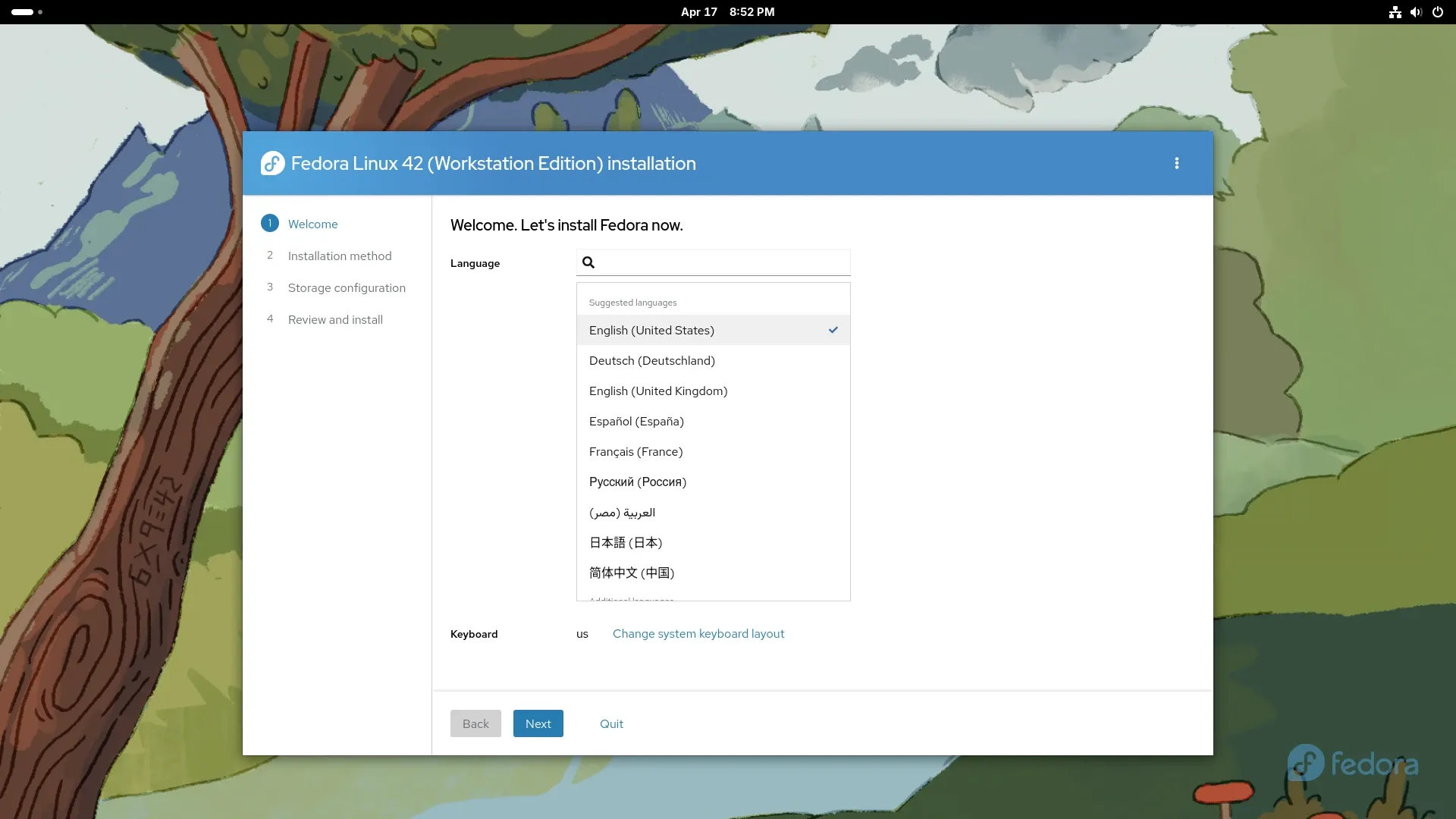Select English (United Kingdom) language
The image size is (1456, 819).
[x=714, y=391]
